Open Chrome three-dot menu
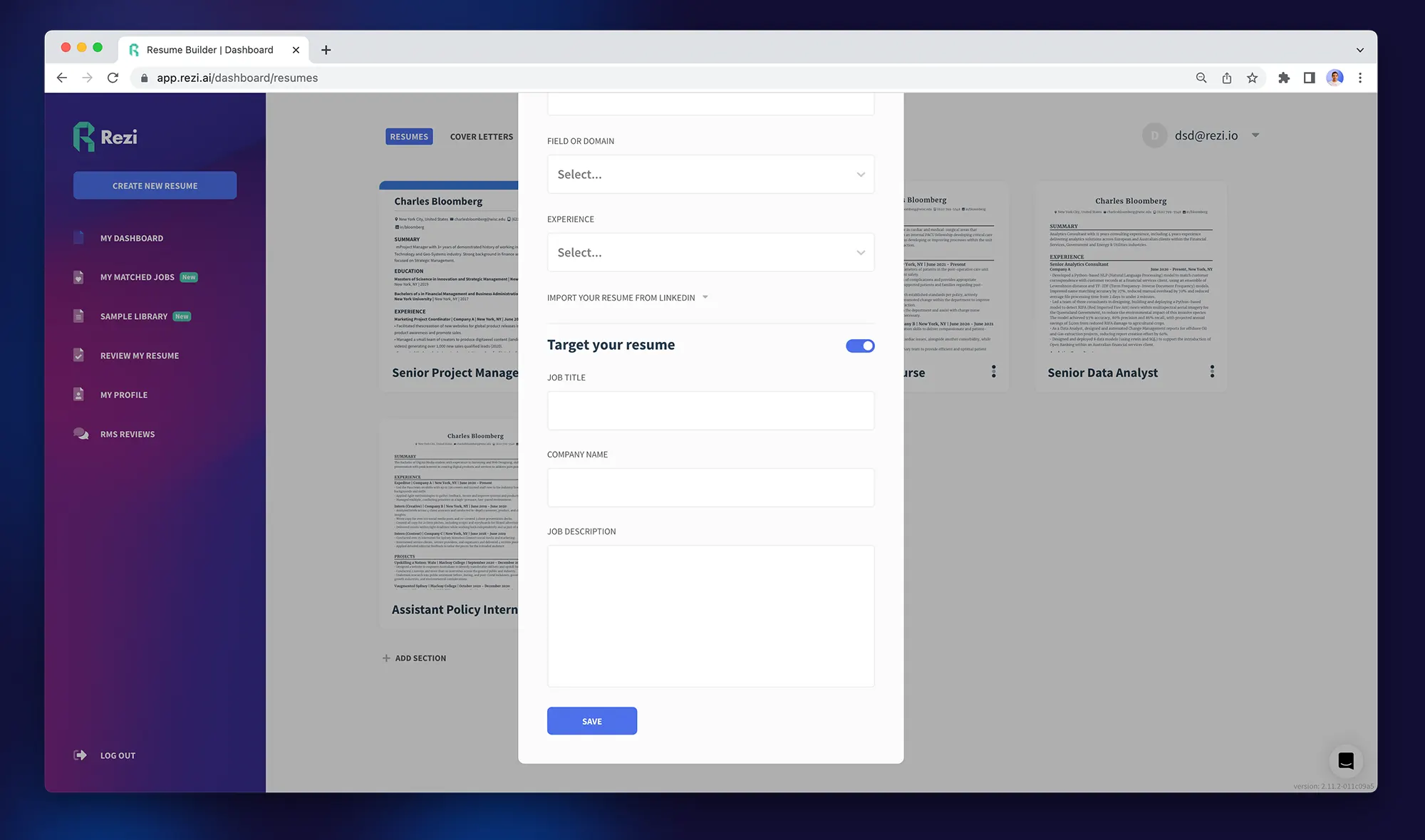The height and width of the screenshot is (840, 1425). (x=1360, y=78)
